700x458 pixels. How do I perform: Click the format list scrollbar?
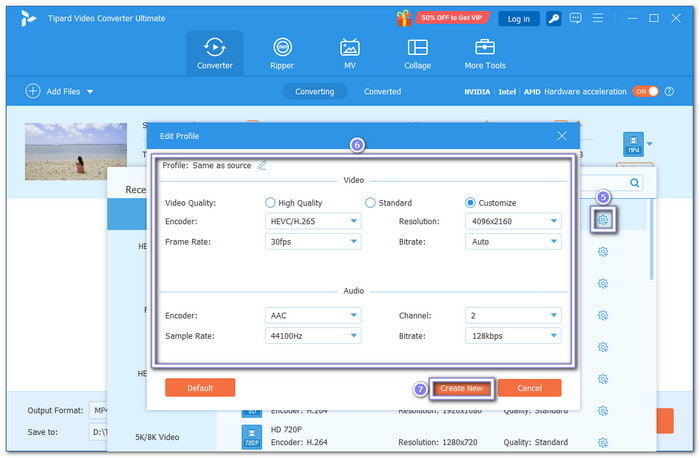click(x=652, y=240)
